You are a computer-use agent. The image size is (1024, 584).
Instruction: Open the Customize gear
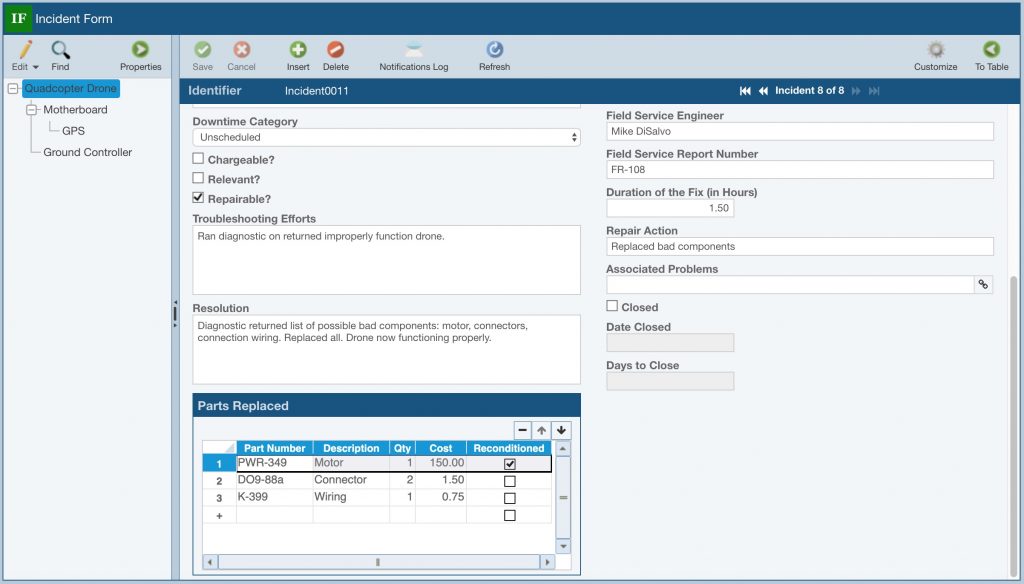(x=936, y=50)
